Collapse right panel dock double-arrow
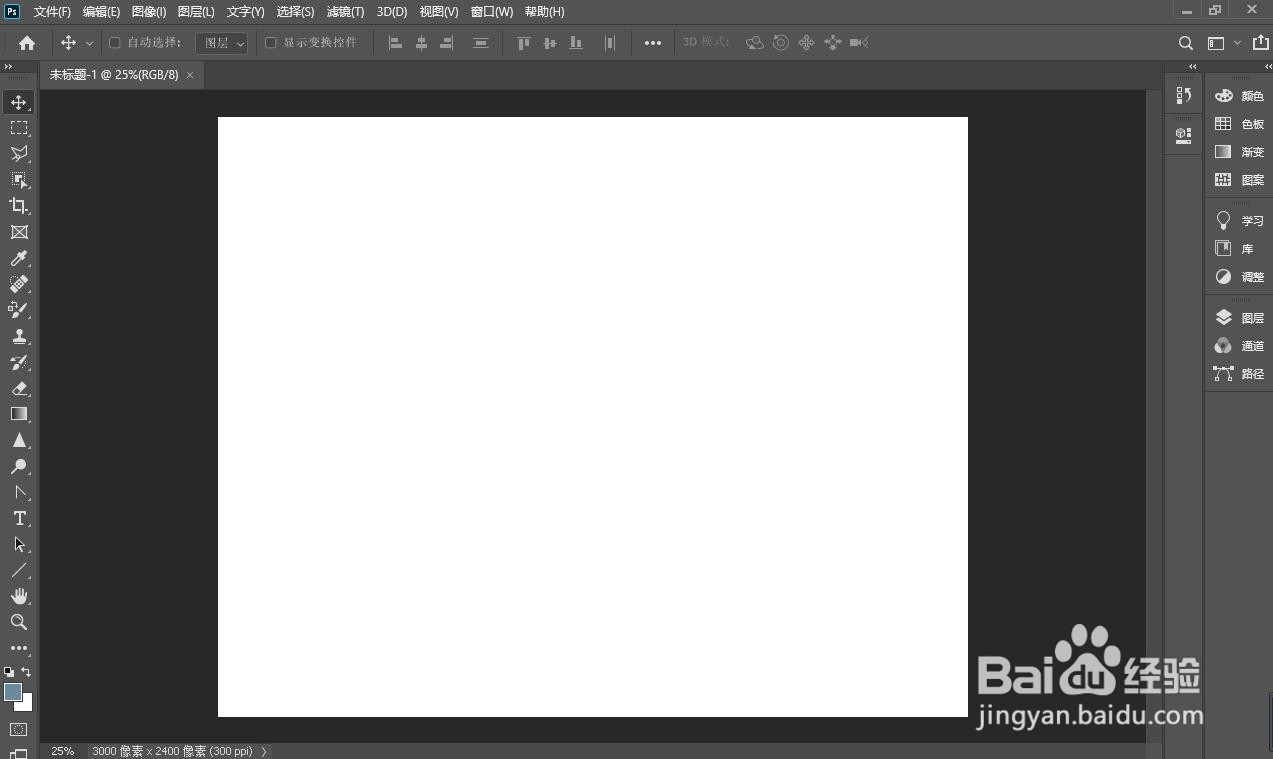Viewport: 1273px width, 759px height. tap(1268, 66)
